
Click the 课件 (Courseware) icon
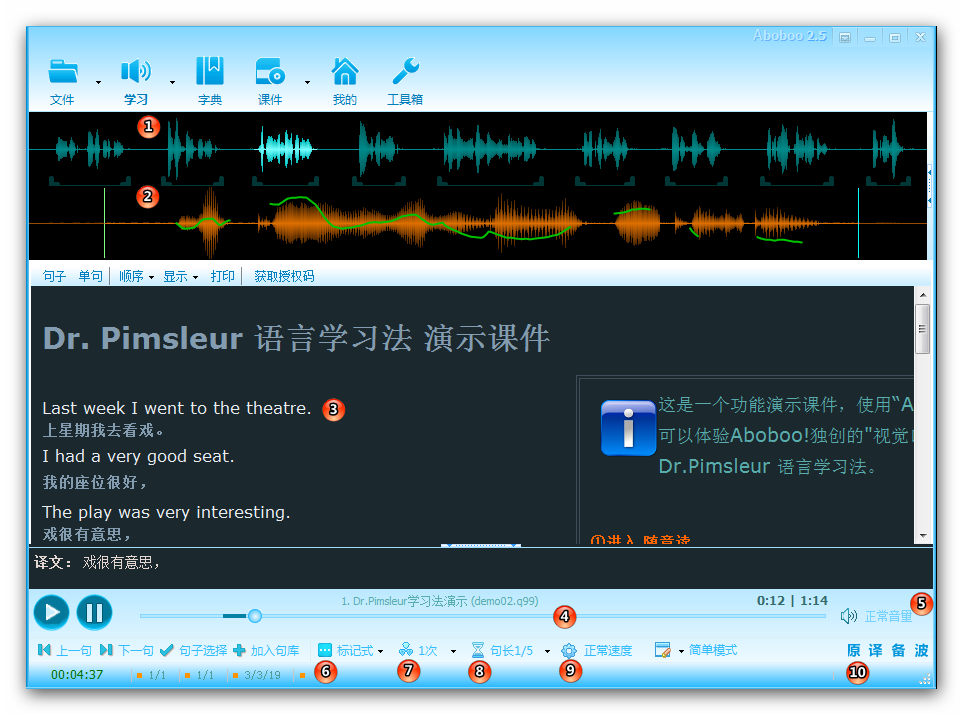270,70
